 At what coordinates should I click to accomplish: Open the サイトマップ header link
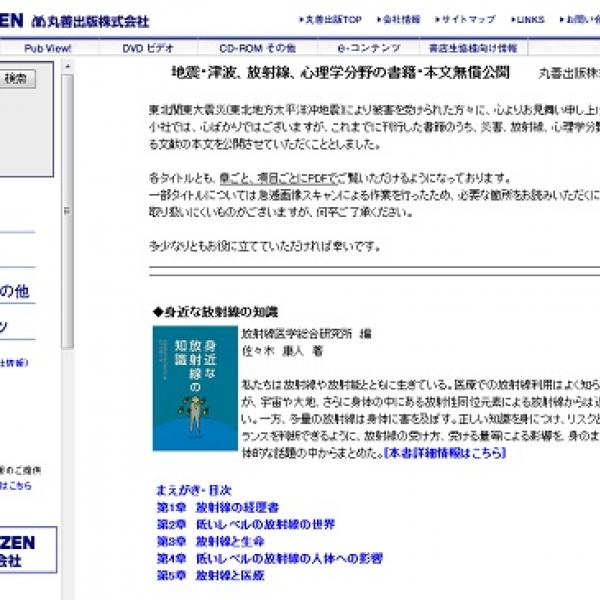coord(465,20)
